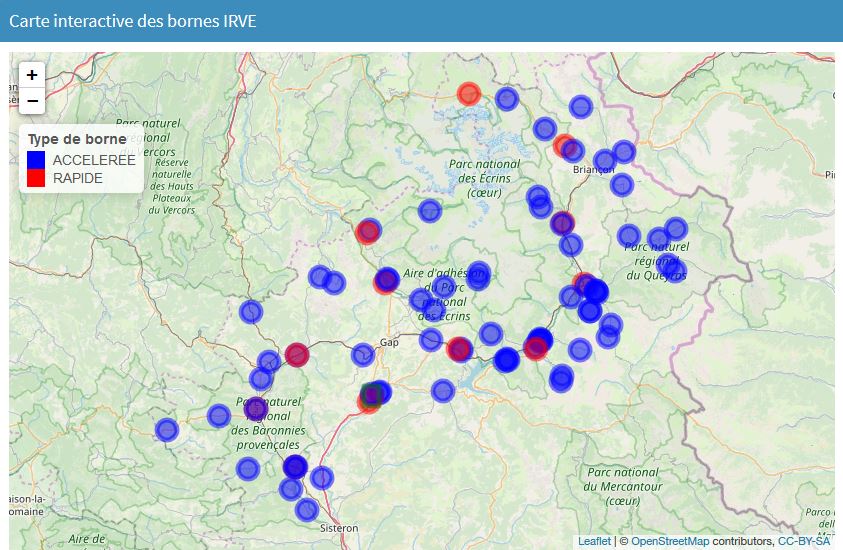
Task: Open the CC-BY-SA license link
Action: click(x=804, y=541)
